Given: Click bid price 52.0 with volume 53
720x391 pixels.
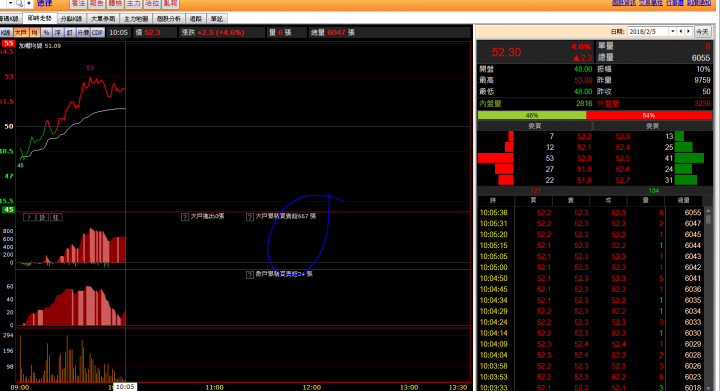Looking at the screenshot, I should [x=584, y=158].
